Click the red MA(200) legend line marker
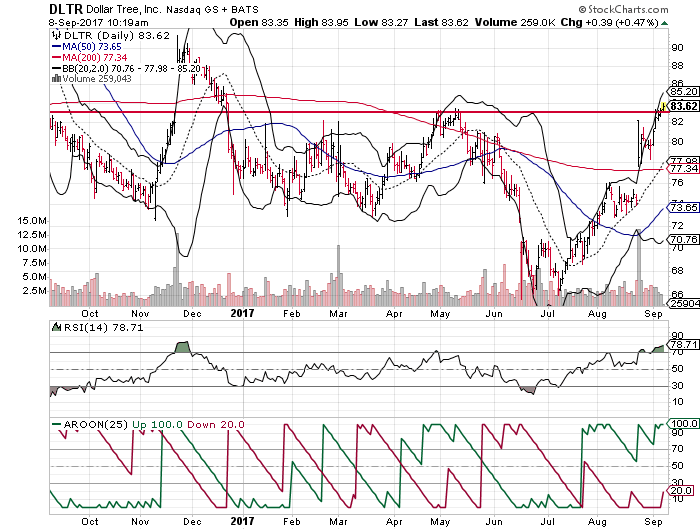This screenshot has height=530, width=700. click(57, 57)
